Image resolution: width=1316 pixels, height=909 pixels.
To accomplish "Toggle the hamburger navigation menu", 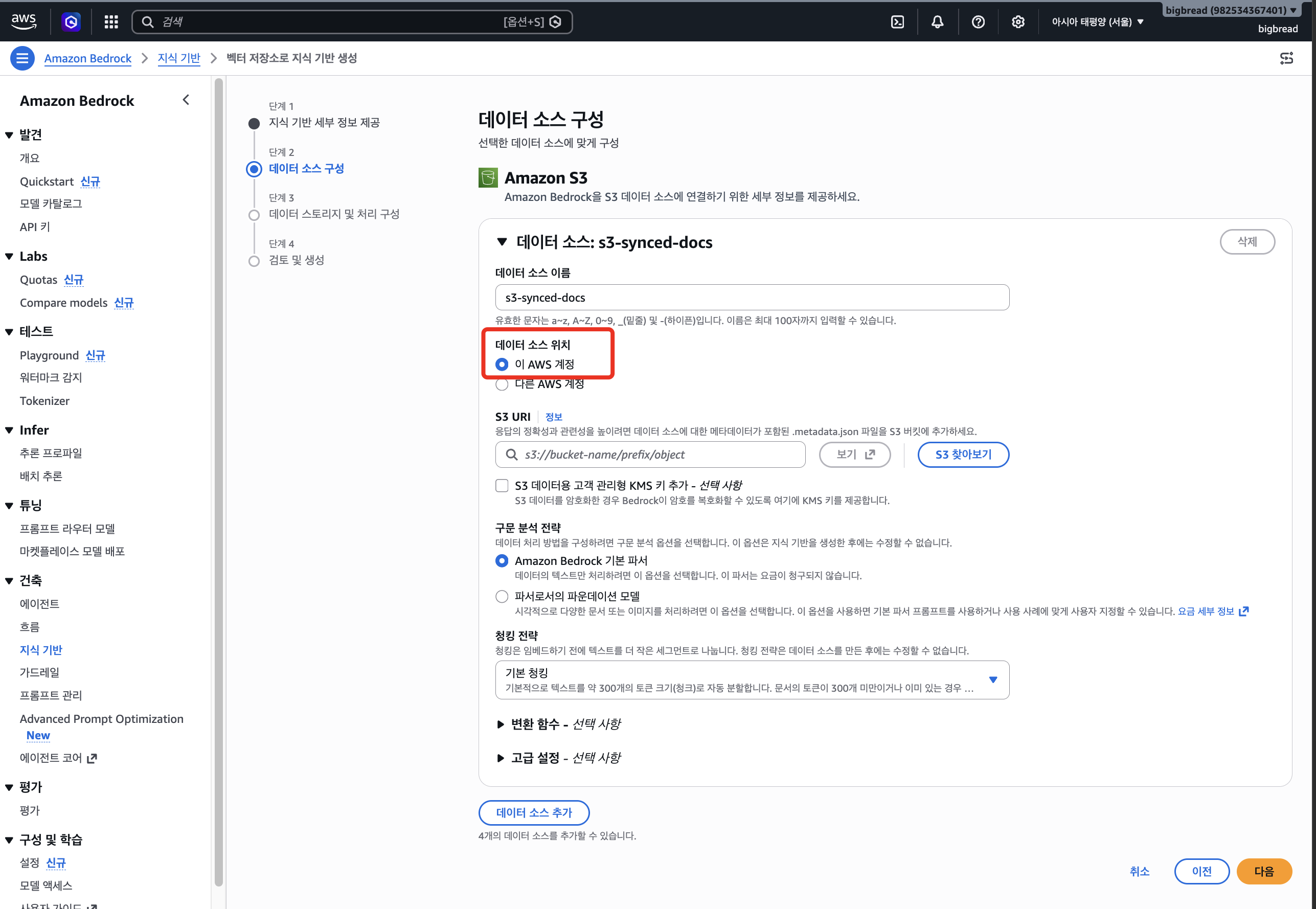I will pos(22,58).
